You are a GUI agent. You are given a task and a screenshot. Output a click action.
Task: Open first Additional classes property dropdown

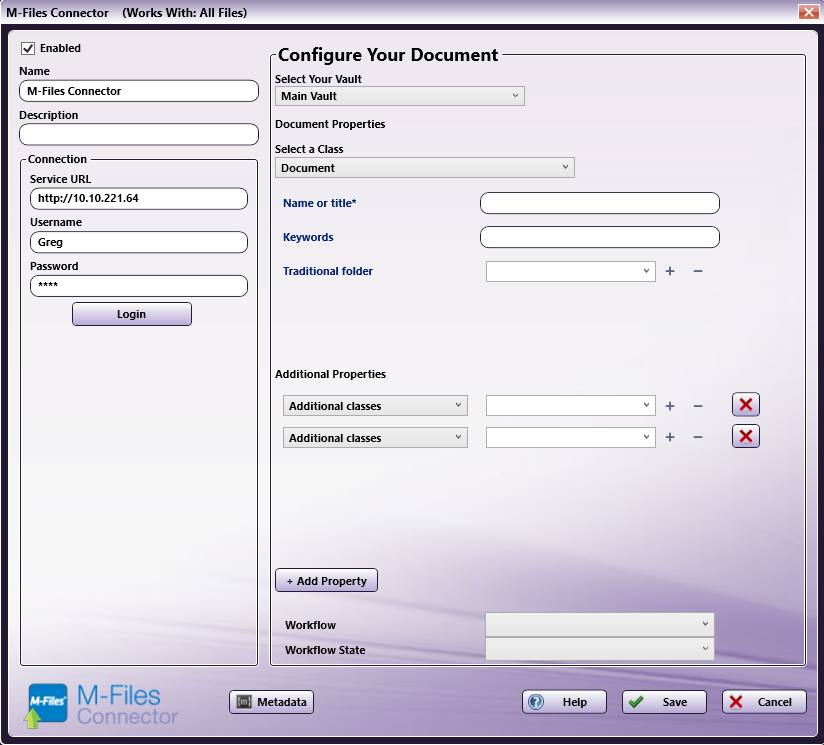[375, 406]
